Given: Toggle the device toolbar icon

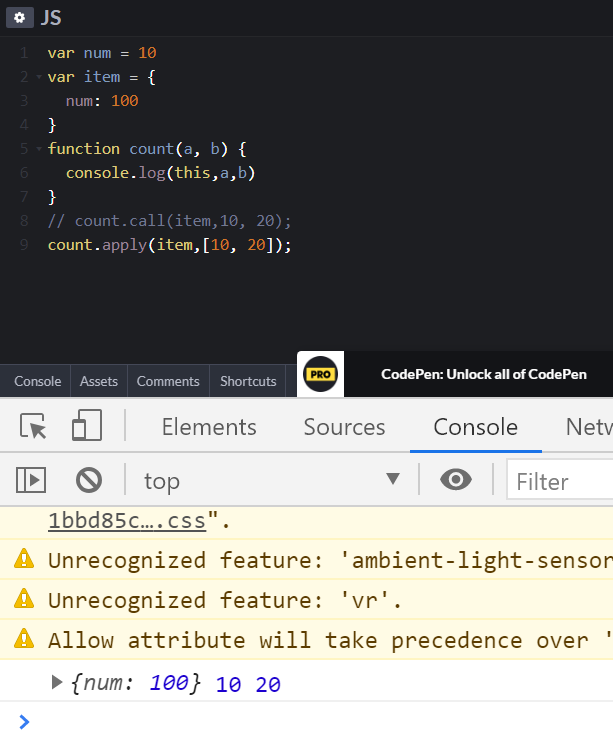Looking at the screenshot, I should (x=86, y=425).
